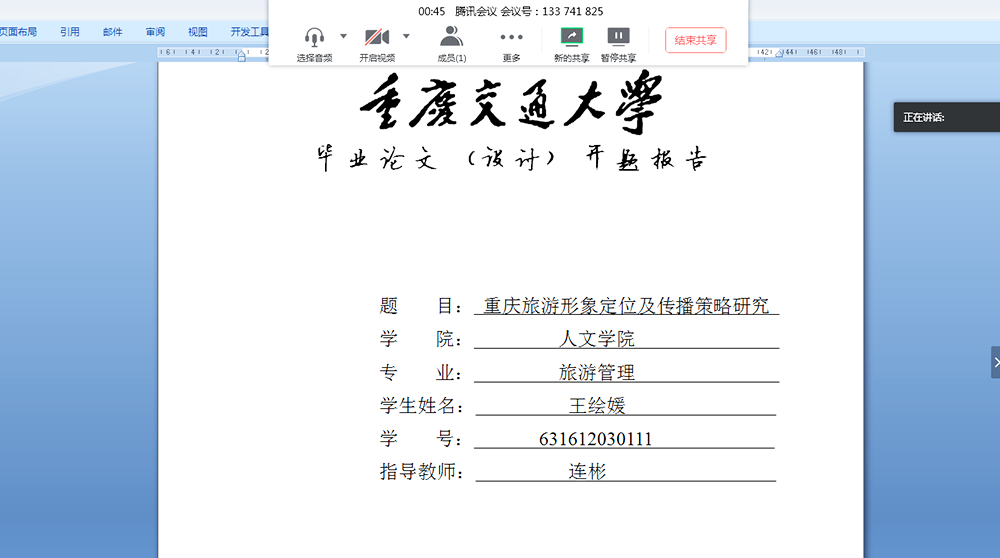The height and width of the screenshot is (558, 1000).
Task: Click the red 结束共享 button
Action: [695, 40]
